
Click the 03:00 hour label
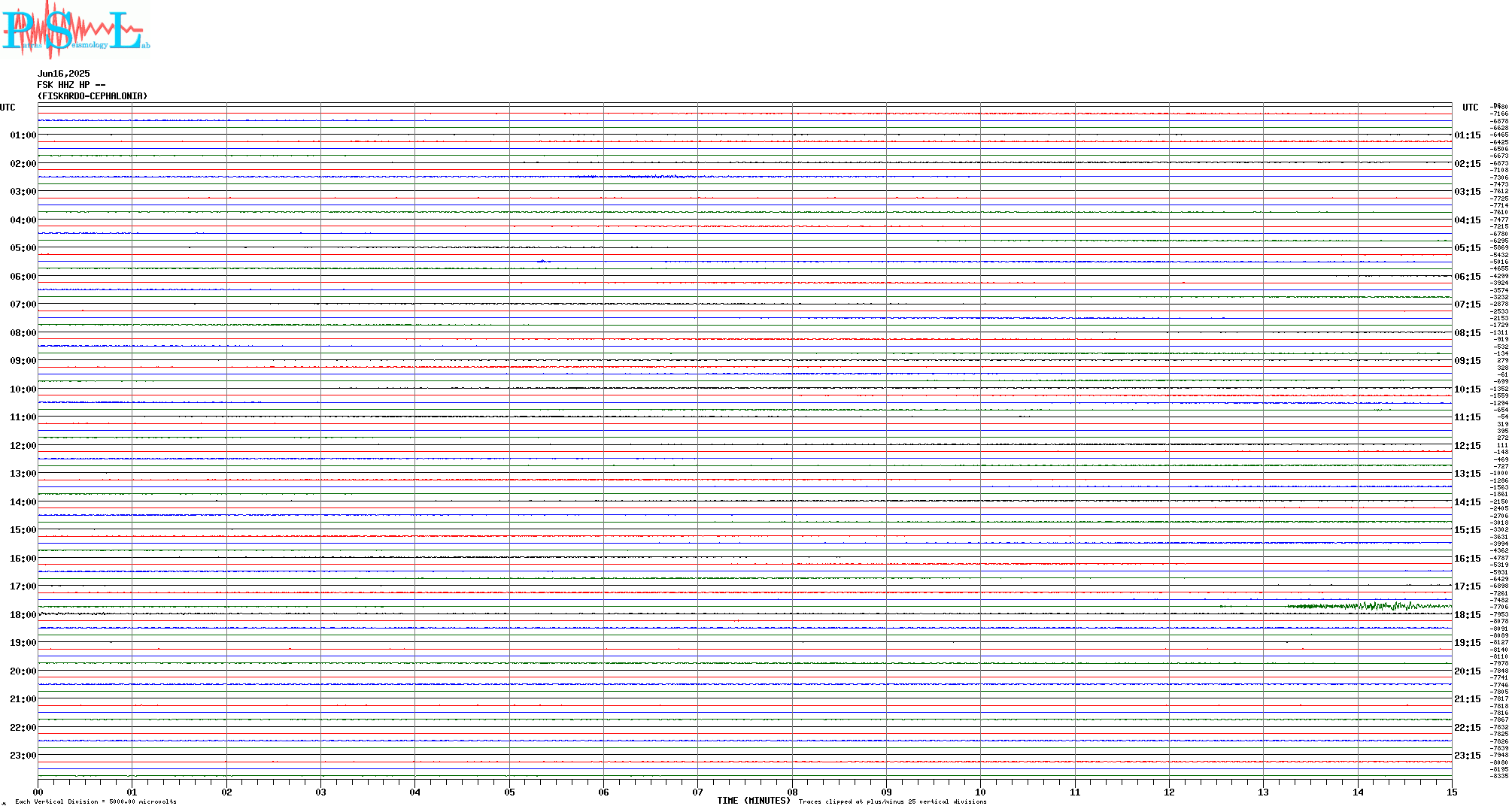click(23, 192)
